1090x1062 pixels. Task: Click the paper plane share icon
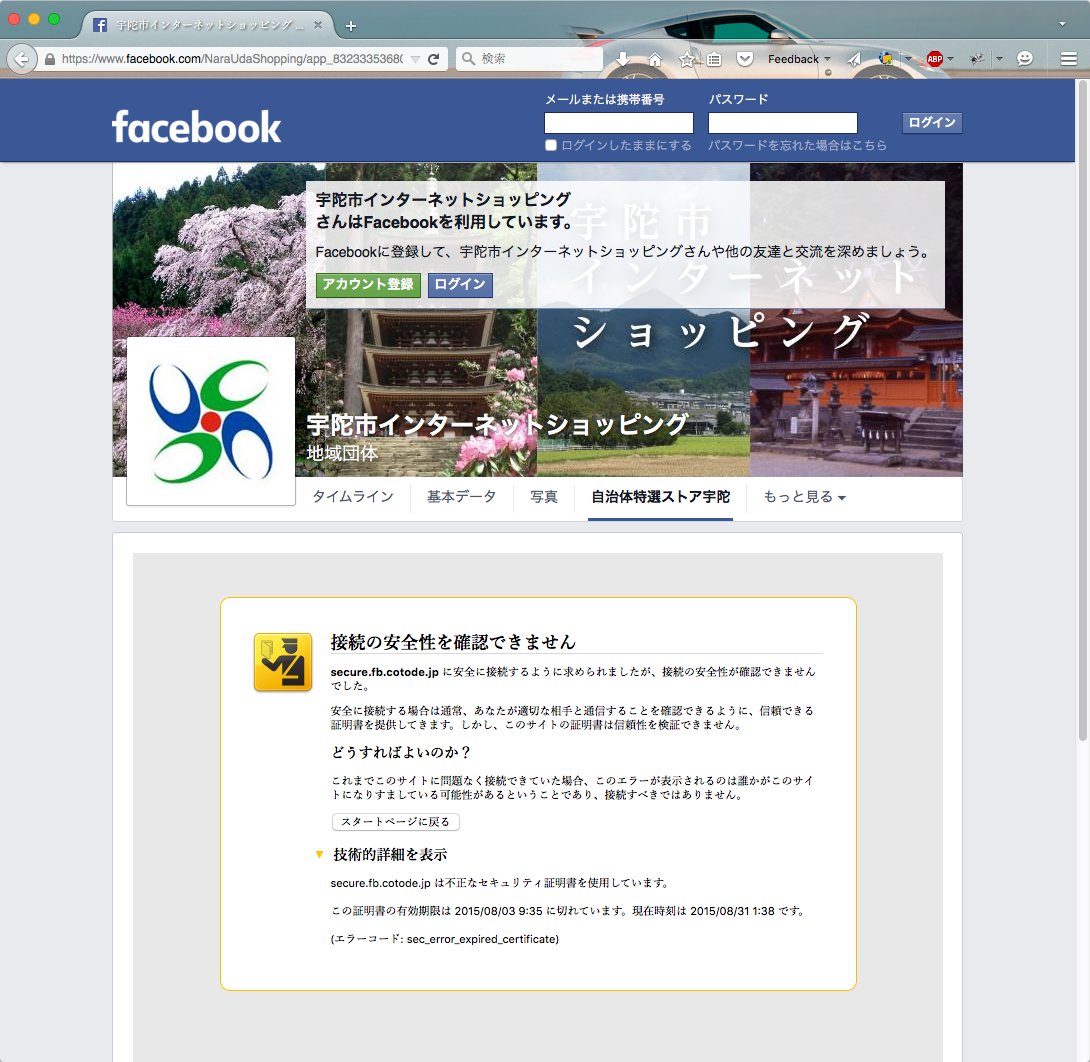point(854,59)
